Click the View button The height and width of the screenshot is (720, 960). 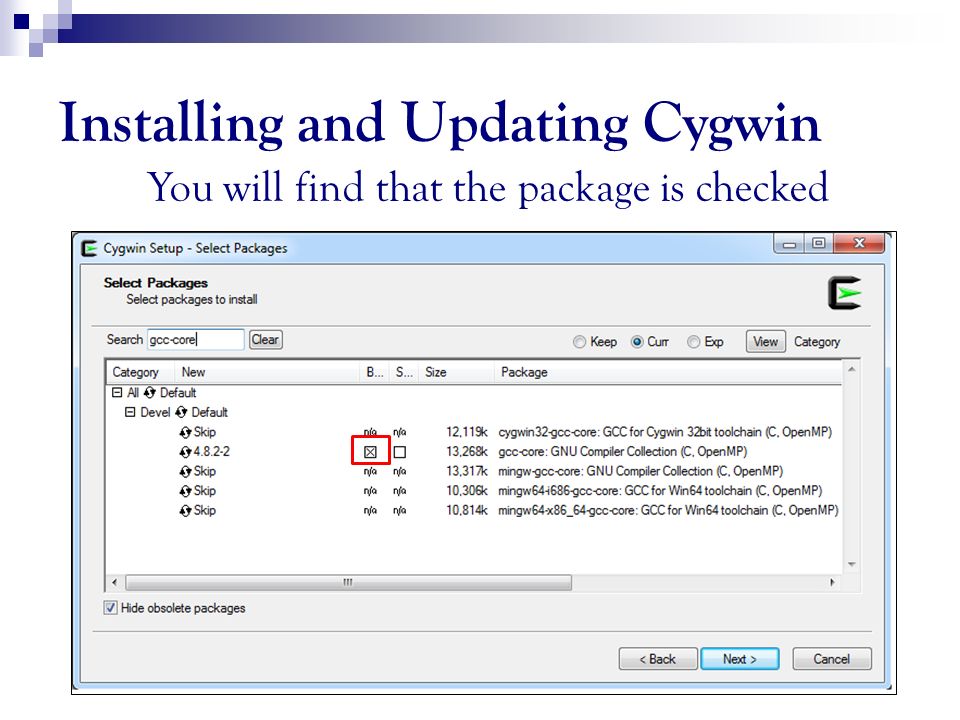(x=765, y=342)
